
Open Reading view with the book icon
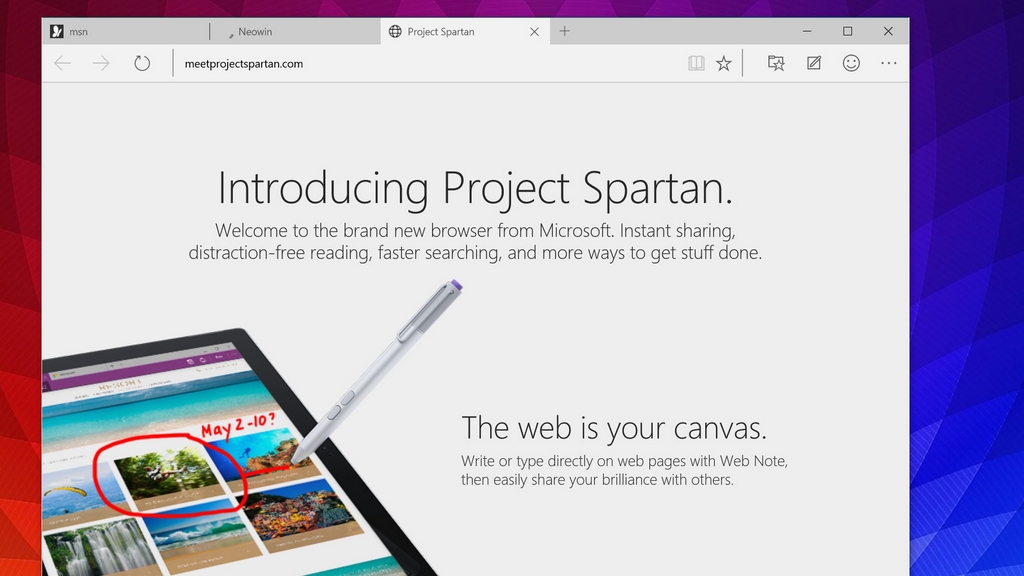[x=696, y=63]
